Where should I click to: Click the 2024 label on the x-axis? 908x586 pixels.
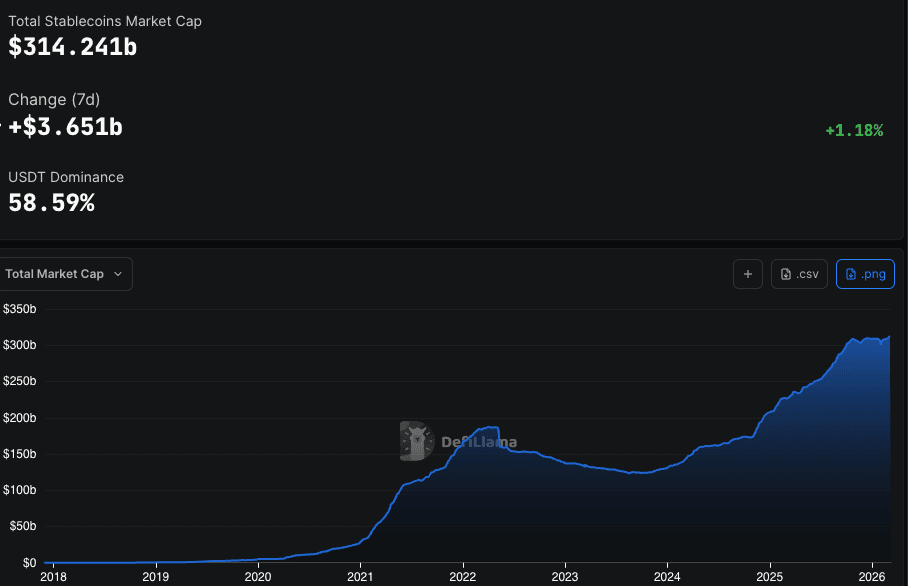[x=666, y=577]
